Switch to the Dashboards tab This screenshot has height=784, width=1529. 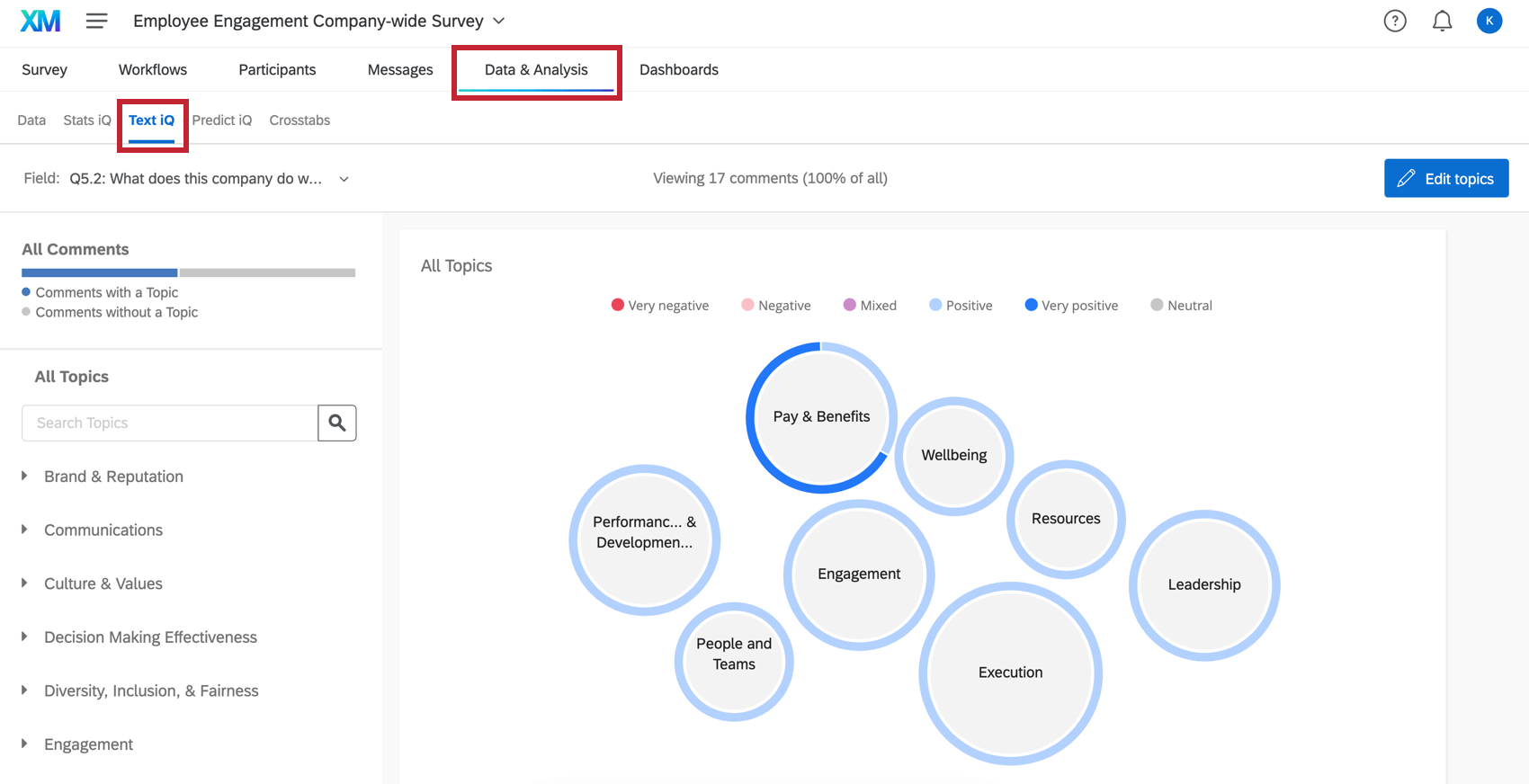[x=679, y=69]
